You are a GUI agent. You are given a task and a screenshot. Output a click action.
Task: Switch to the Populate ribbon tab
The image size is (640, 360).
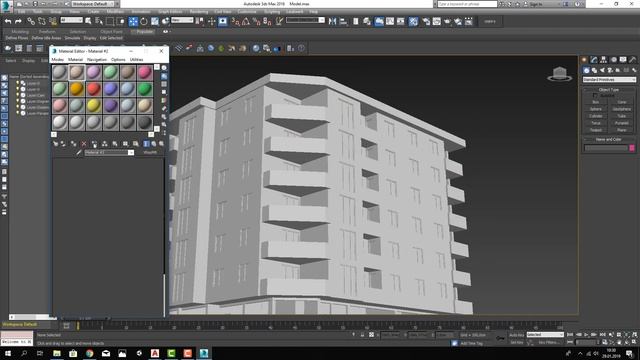[144, 31]
